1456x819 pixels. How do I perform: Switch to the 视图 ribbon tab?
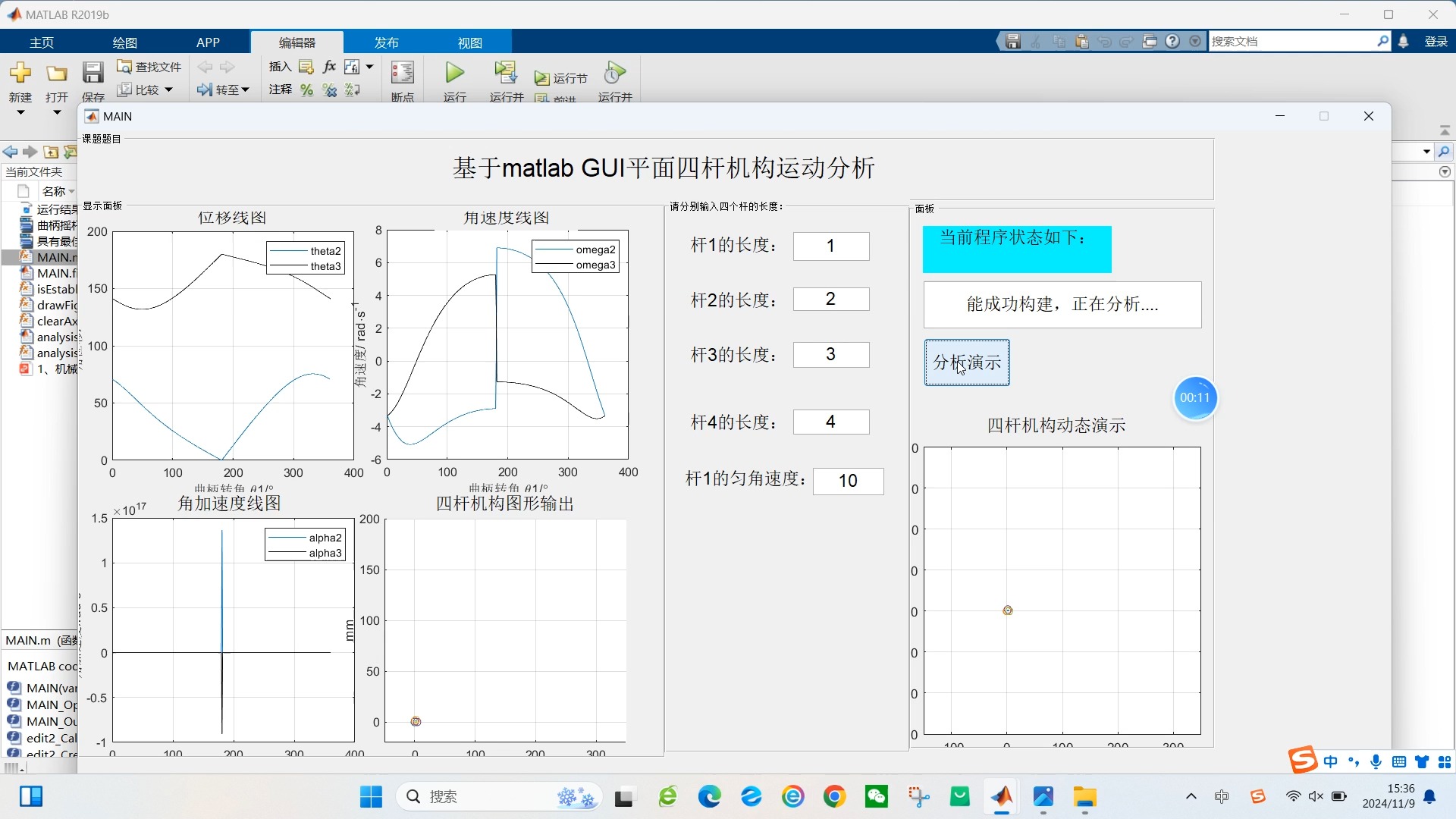pos(470,42)
